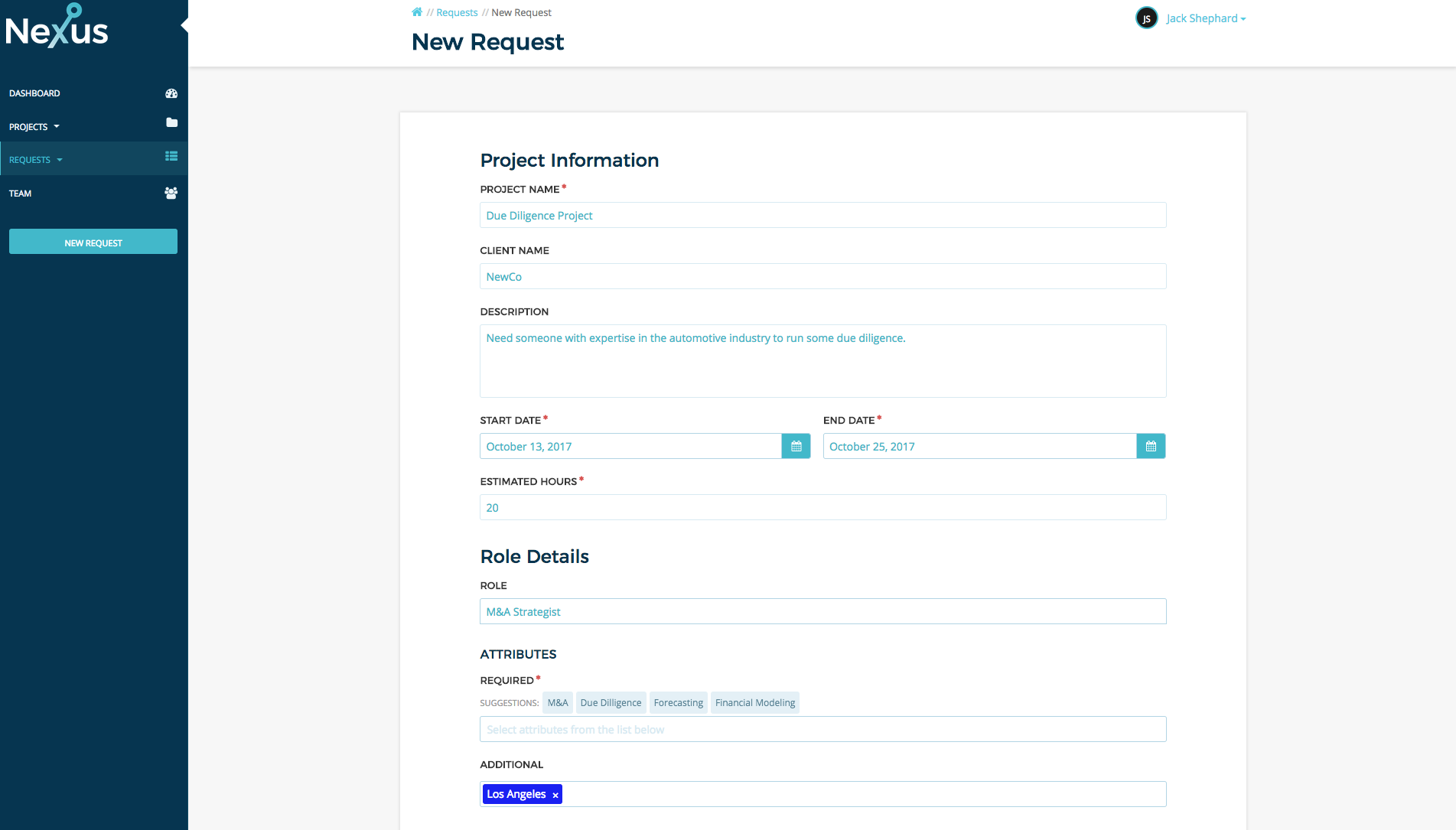The width and height of the screenshot is (1456, 830).
Task: Click the Projects folder icon
Action: click(x=171, y=123)
